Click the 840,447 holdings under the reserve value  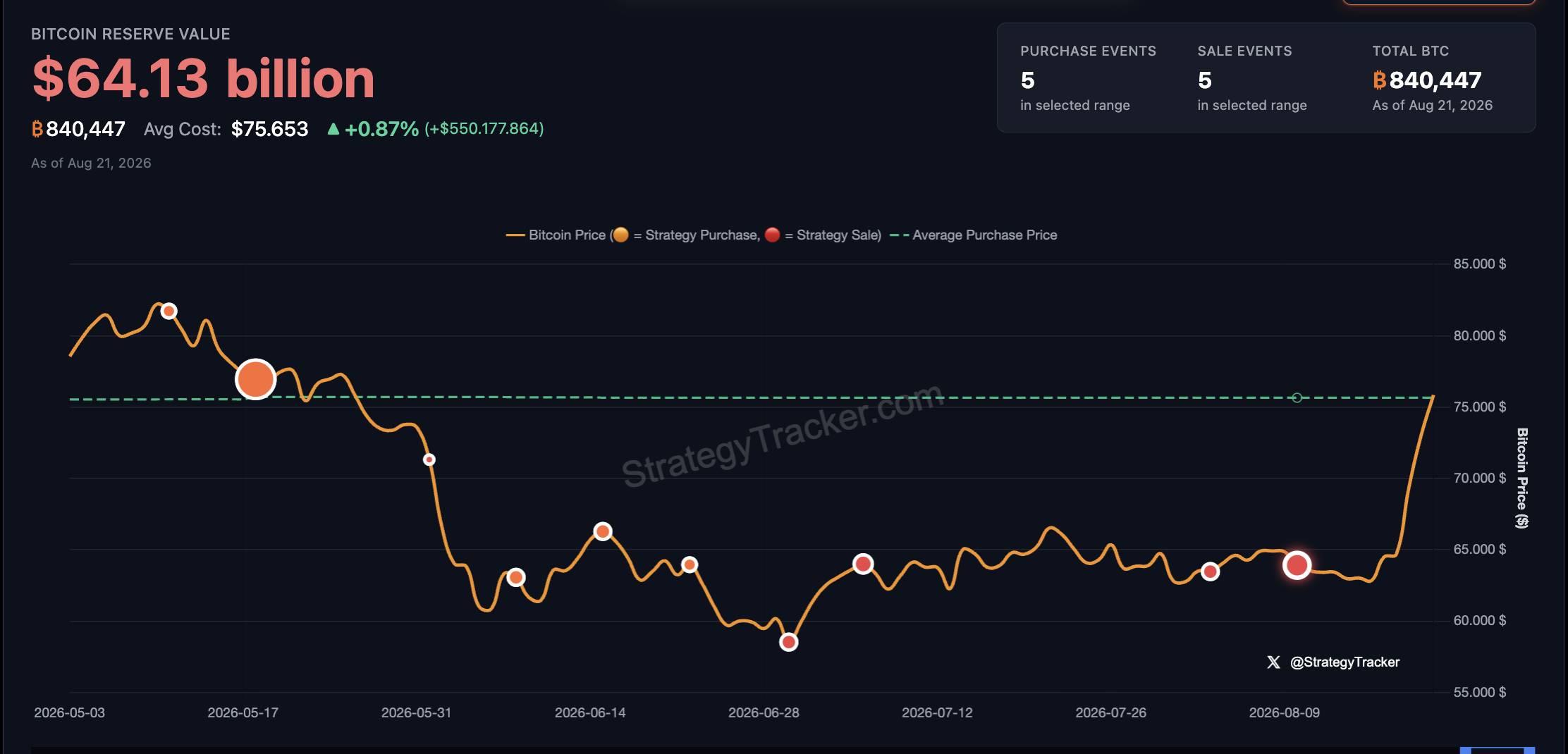(85, 129)
